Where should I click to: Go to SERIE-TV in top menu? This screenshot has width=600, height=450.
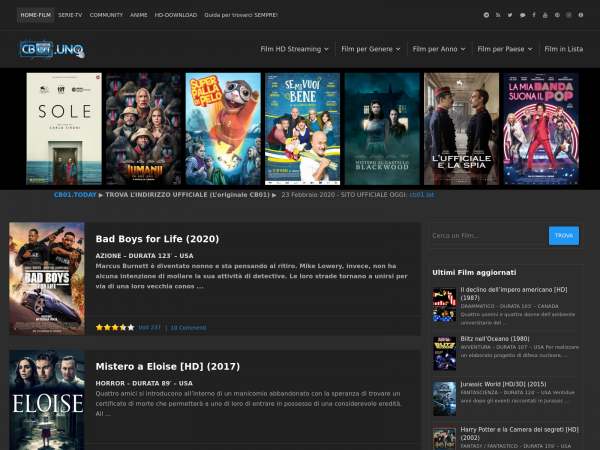70,15
